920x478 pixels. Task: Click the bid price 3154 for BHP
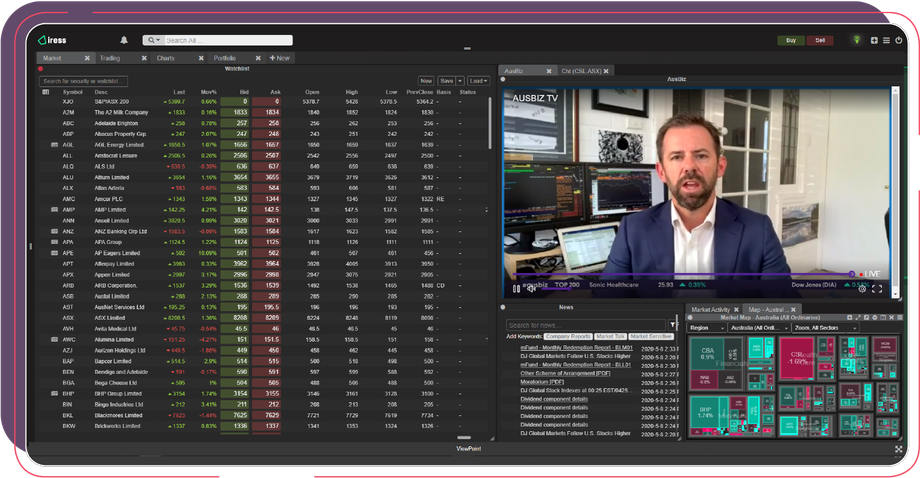pyautogui.click(x=235, y=394)
